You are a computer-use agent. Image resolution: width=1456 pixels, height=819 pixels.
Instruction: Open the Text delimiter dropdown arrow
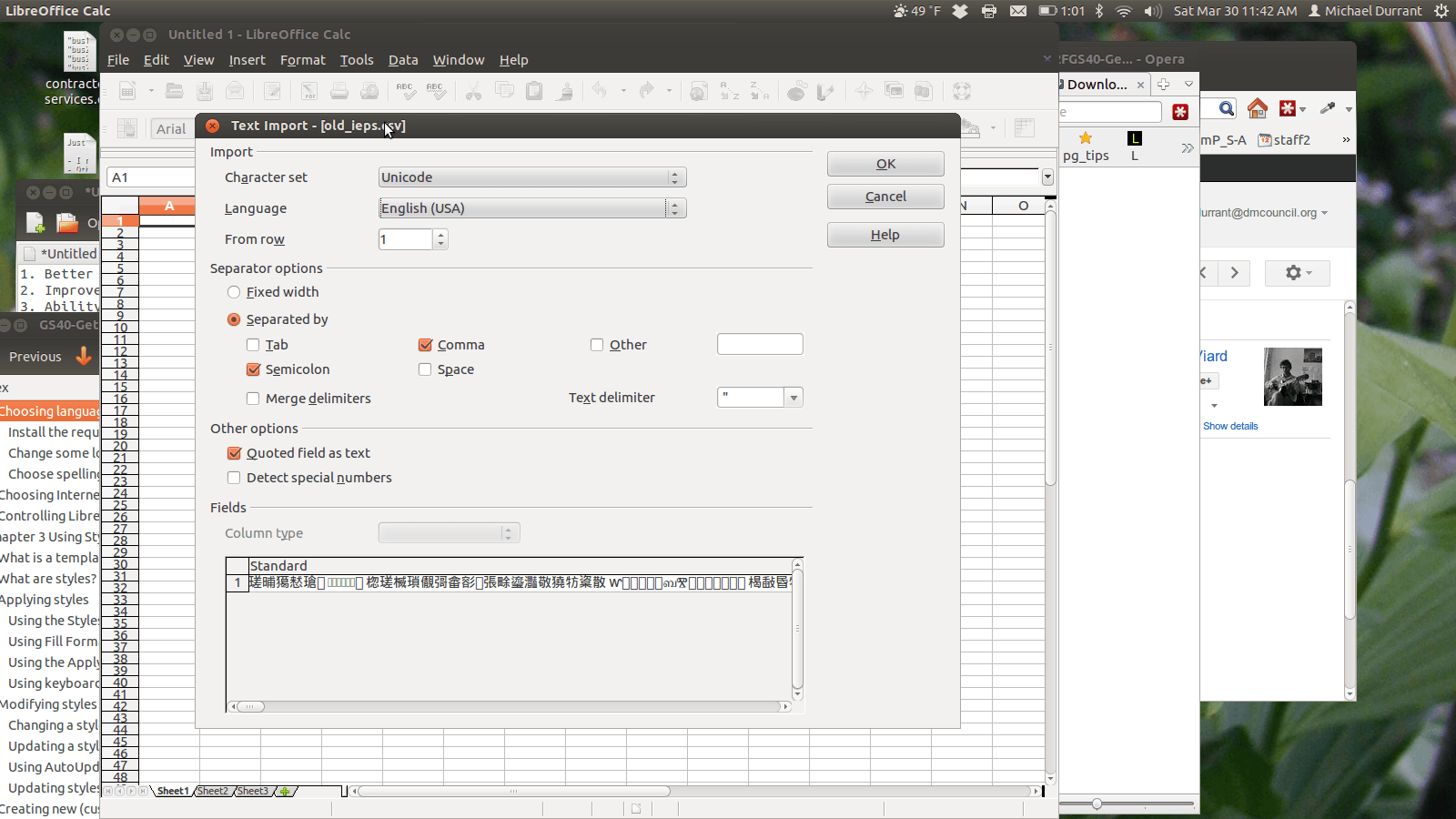[794, 398]
